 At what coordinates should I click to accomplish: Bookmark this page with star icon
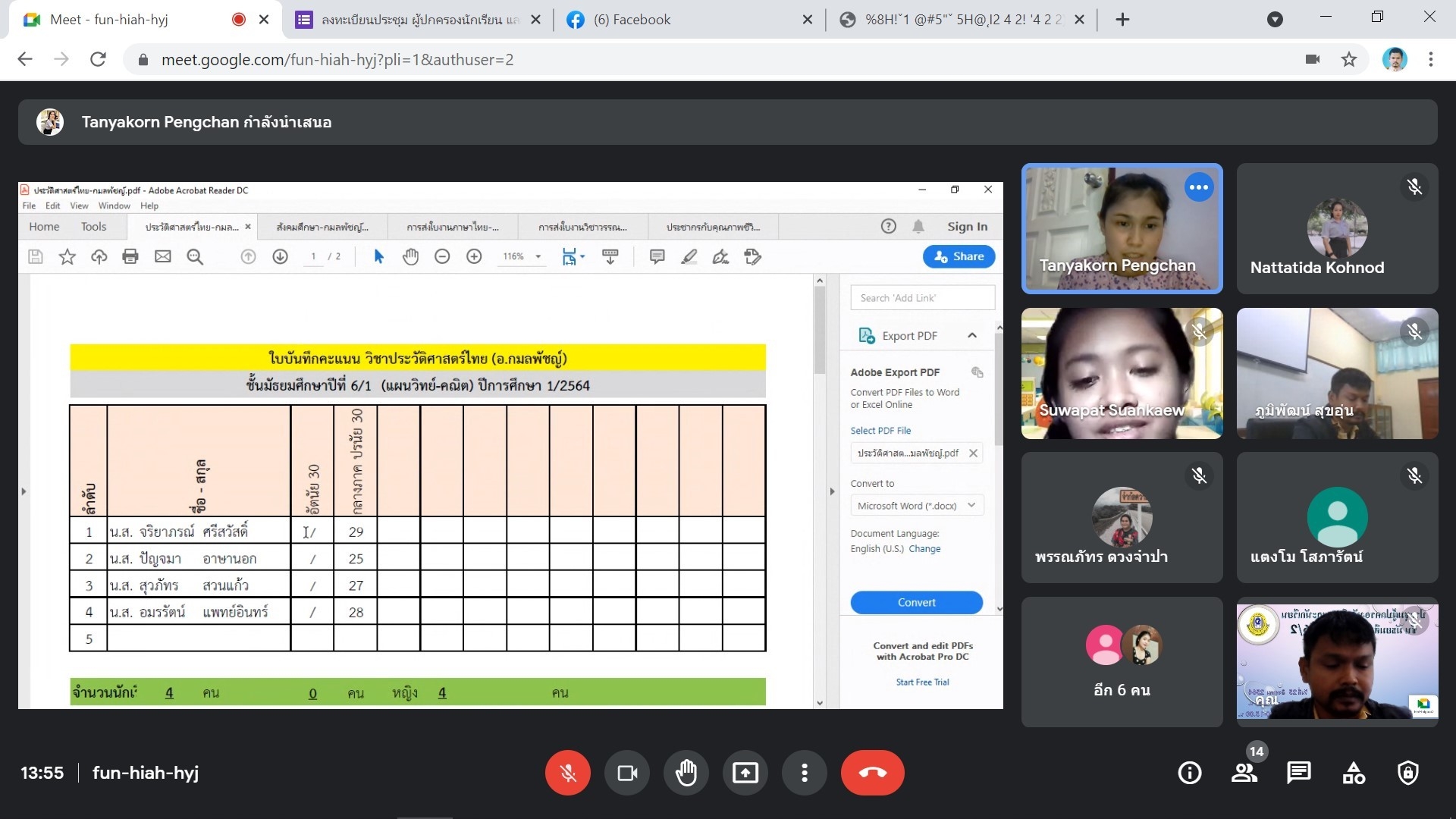1348,59
